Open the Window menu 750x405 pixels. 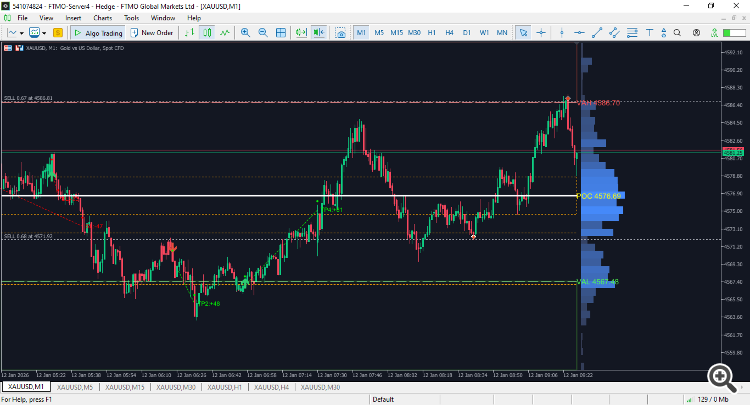point(163,18)
